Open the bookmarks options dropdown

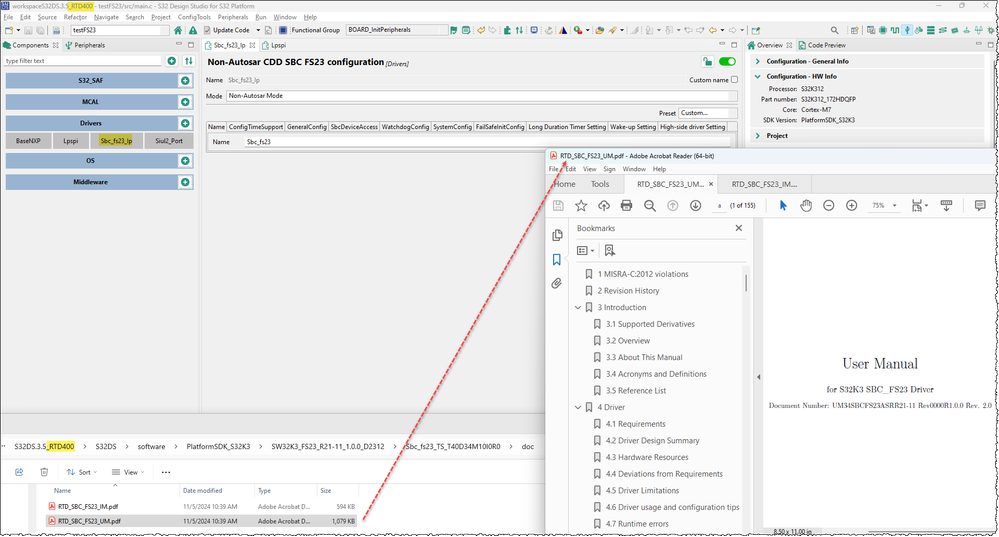pos(585,250)
